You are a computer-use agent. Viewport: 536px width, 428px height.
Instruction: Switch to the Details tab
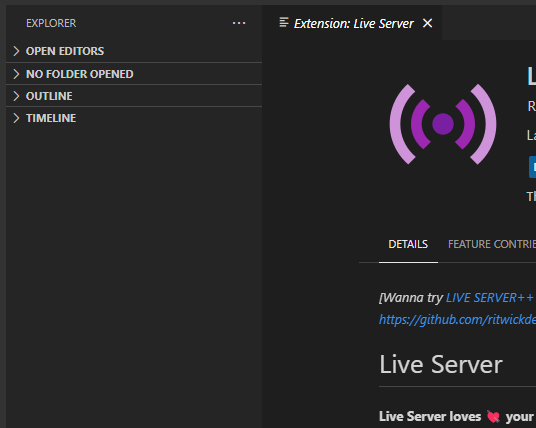(x=408, y=244)
